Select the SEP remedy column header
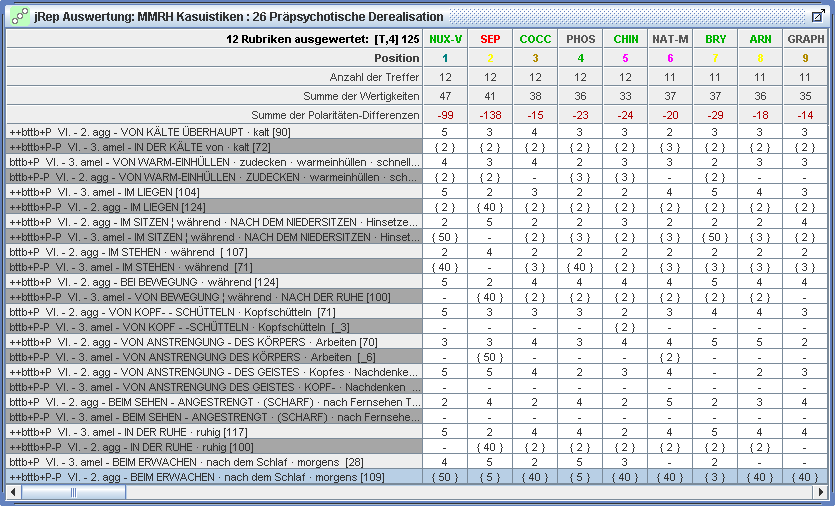 tap(490, 39)
